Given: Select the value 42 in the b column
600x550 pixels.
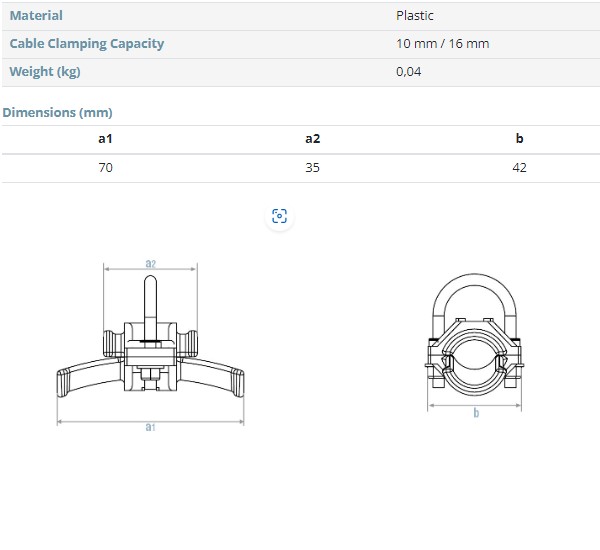Looking at the screenshot, I should tap(519, 167).
